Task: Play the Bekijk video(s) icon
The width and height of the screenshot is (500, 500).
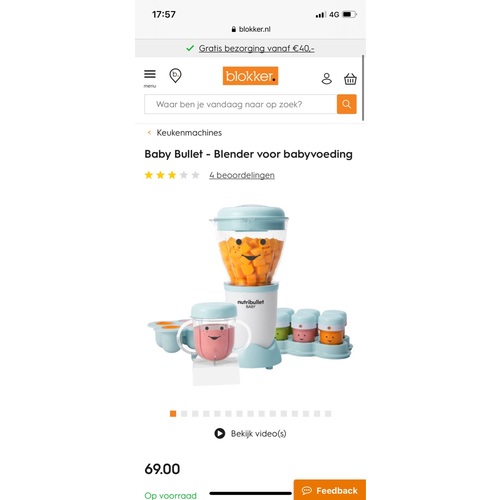Action: pos(219,433)
